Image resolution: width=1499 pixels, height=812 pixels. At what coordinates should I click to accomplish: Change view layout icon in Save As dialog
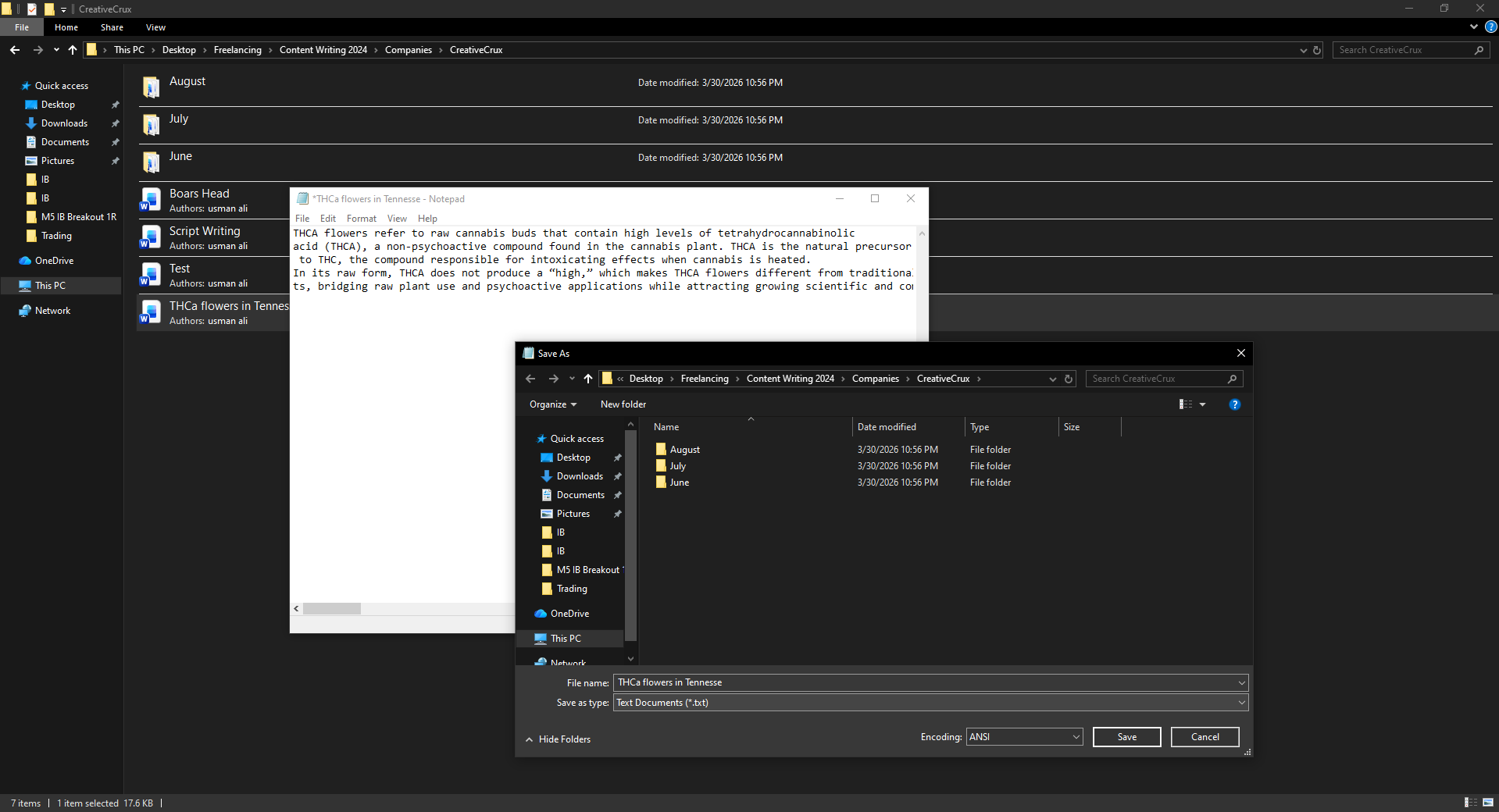pyautogui.click(x=1186, y=404)
